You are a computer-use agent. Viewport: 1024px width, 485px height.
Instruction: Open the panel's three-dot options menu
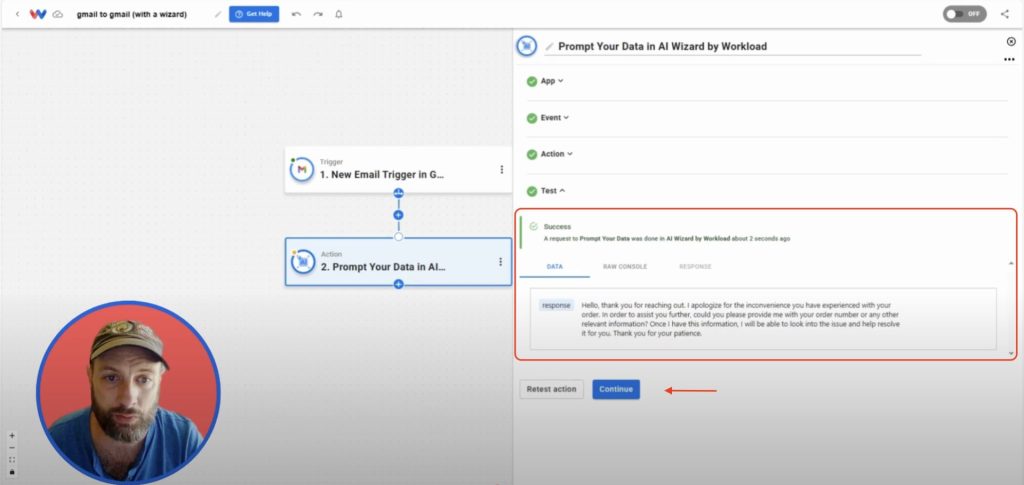pos(1010,59)
